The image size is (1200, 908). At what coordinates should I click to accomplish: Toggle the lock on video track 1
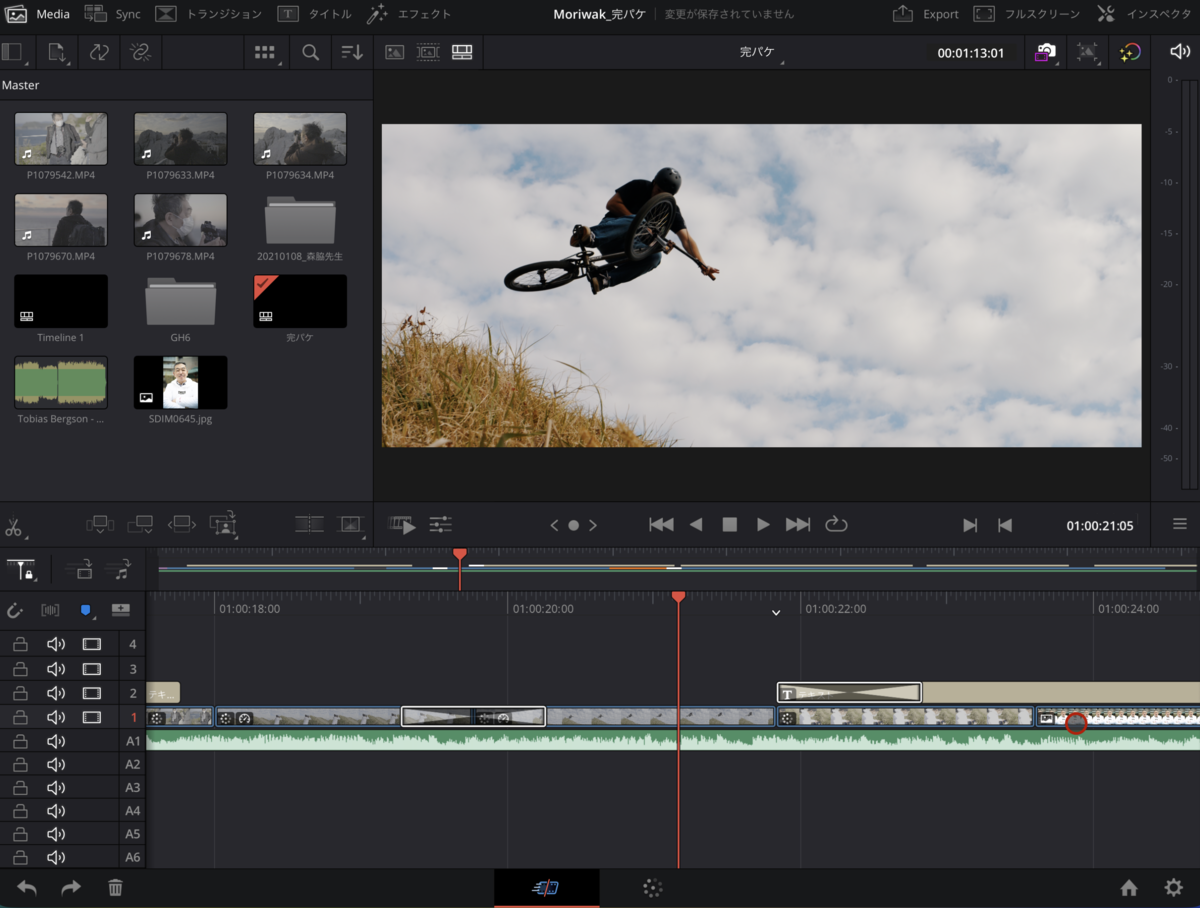tap(20, 717)
